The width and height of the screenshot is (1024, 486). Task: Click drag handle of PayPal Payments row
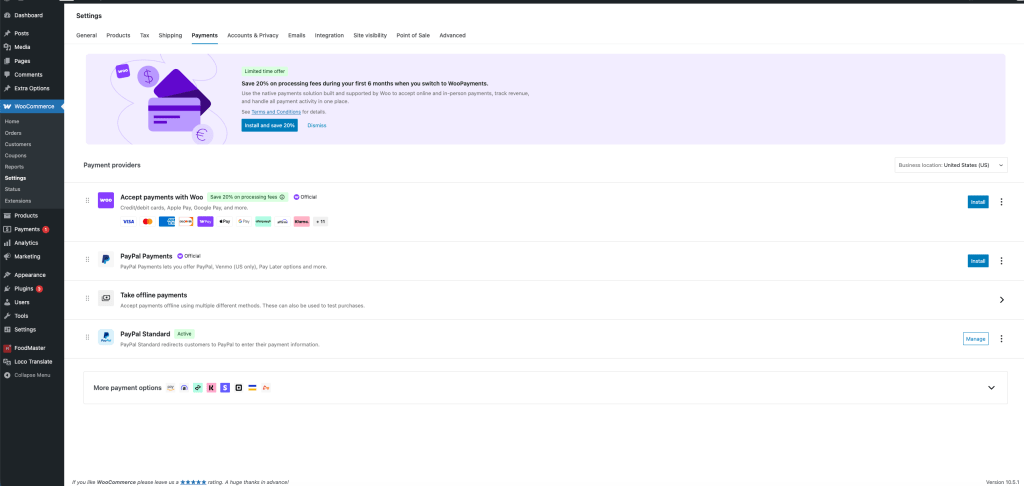pyautogui.click(x=88, y=259)
